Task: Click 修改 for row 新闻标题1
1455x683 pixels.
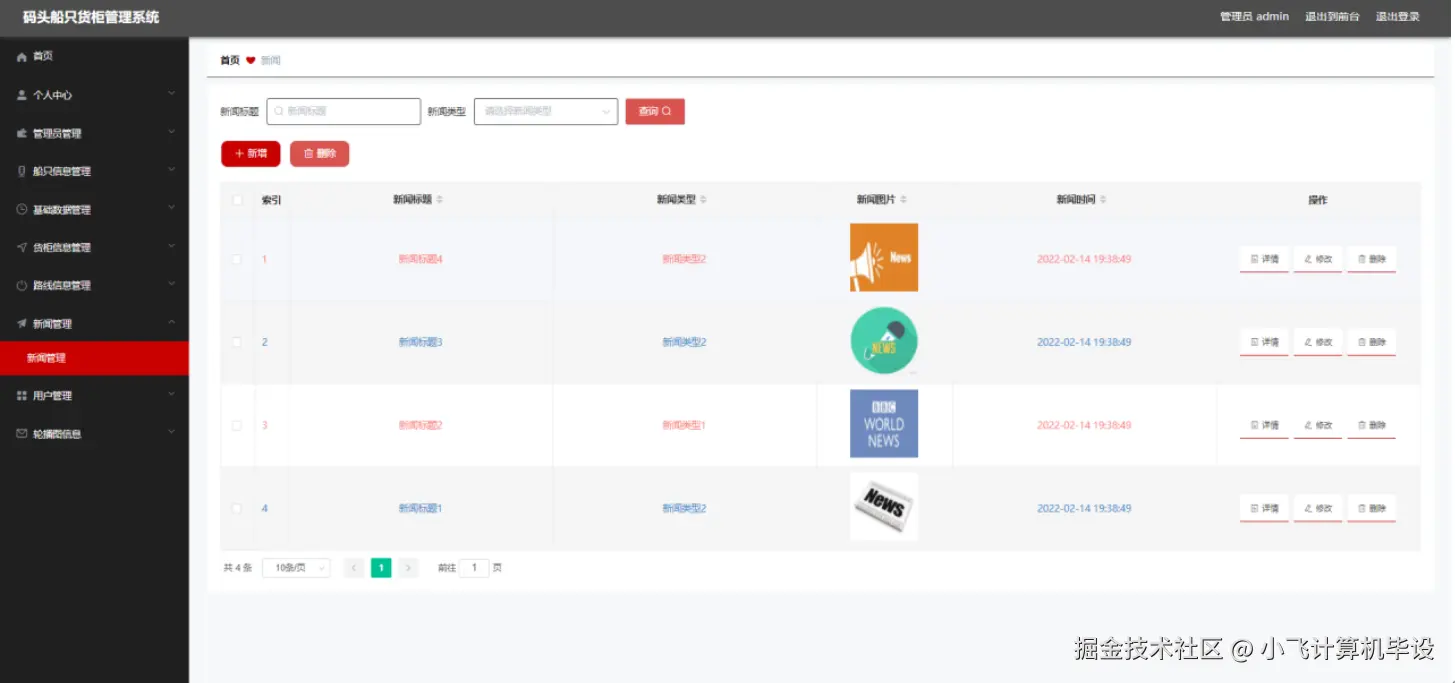Action: [x=1318, y=508]
